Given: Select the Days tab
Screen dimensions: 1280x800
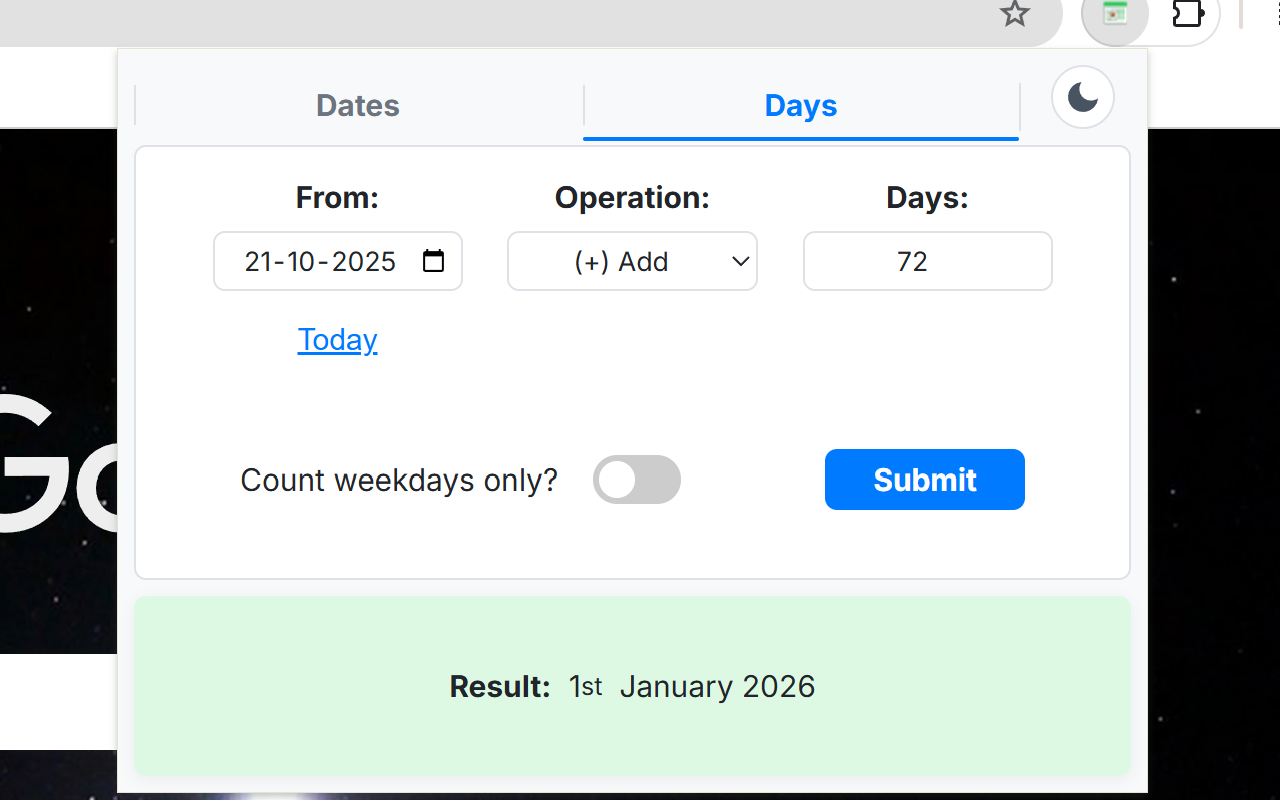Looking at the screenshot, I should click(800, 105).
